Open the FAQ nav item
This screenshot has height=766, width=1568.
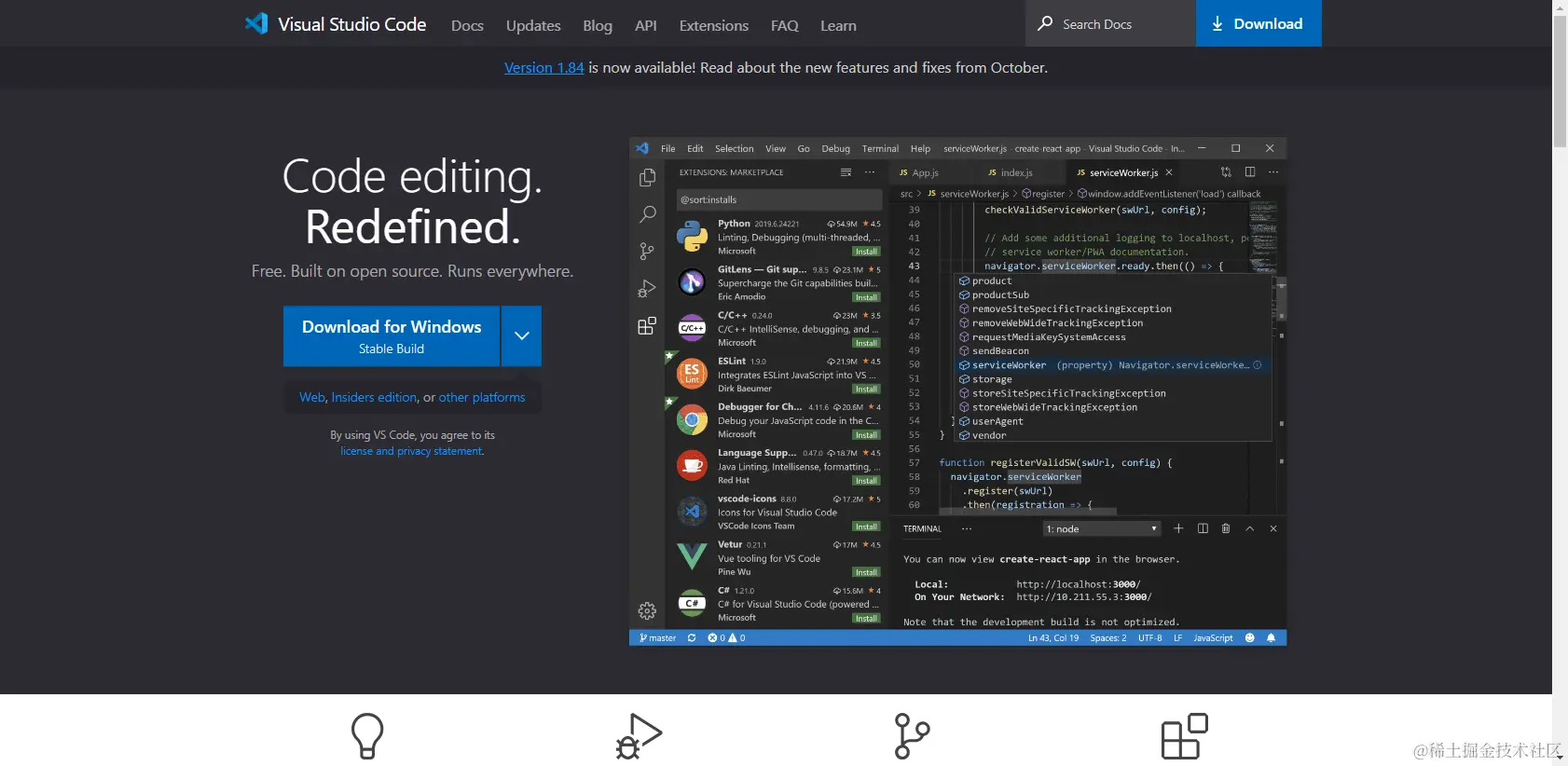coord(785,26)
